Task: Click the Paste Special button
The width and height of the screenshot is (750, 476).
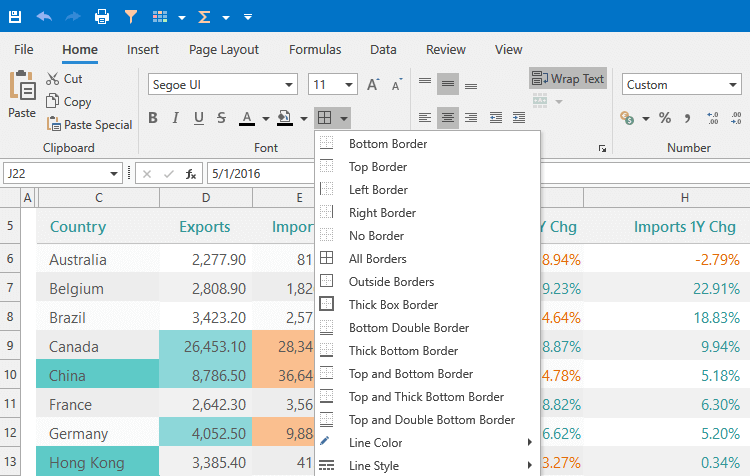Action: coord(89,125)
